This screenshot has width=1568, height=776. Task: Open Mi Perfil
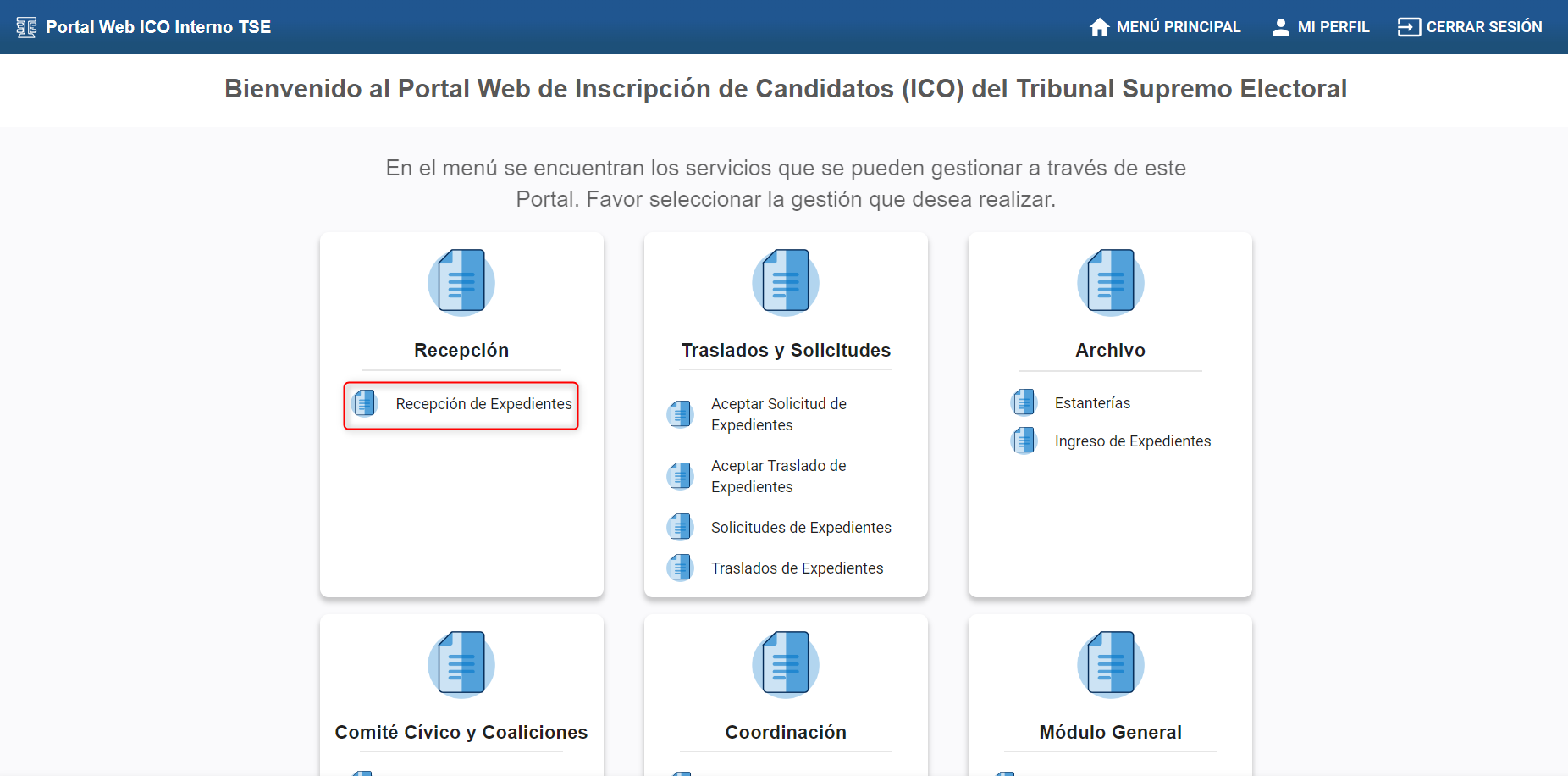(x=1333, y=26)
